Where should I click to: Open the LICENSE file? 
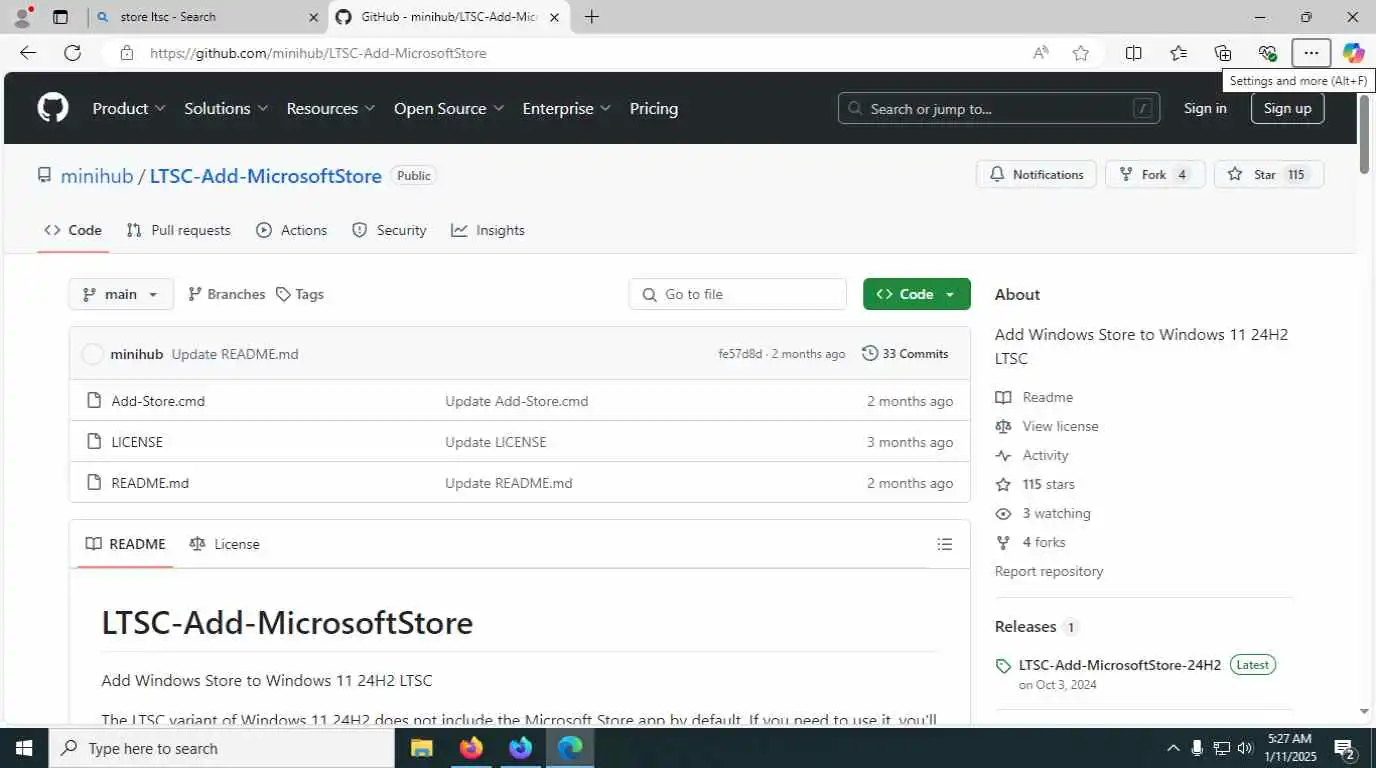(x=137, y=442)
